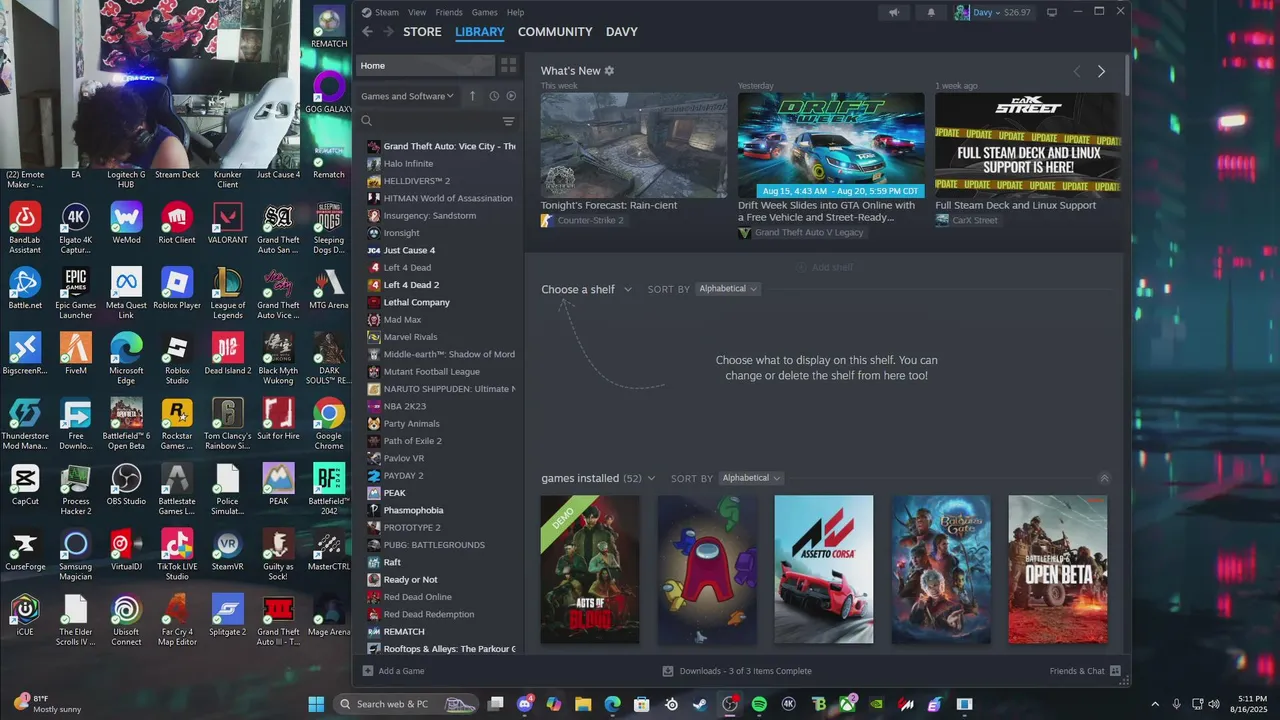Select Marvel Rivals in library list
The height and width of the screenshot is (720, 1280).
pyautogui.click(x=440, y=337)
